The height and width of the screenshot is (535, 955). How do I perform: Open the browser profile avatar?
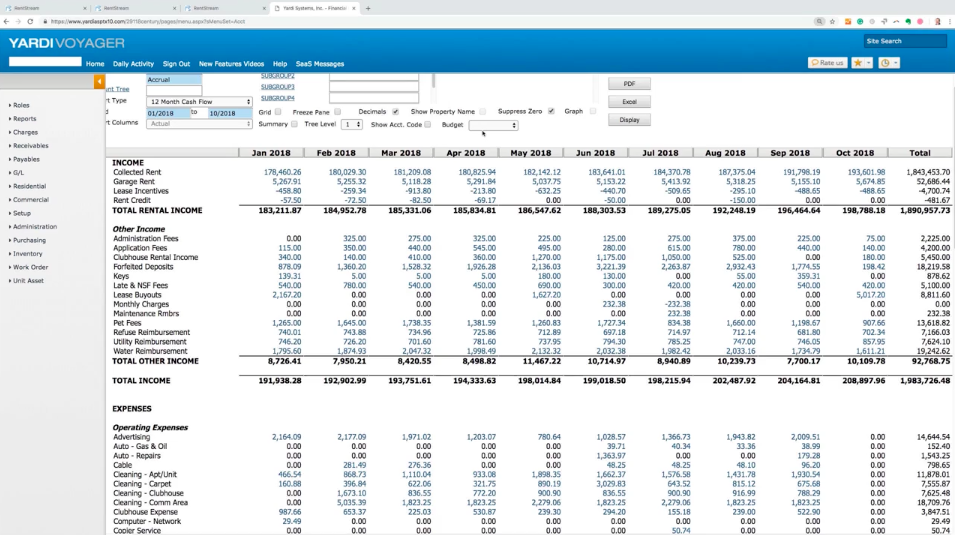(938, 21)
